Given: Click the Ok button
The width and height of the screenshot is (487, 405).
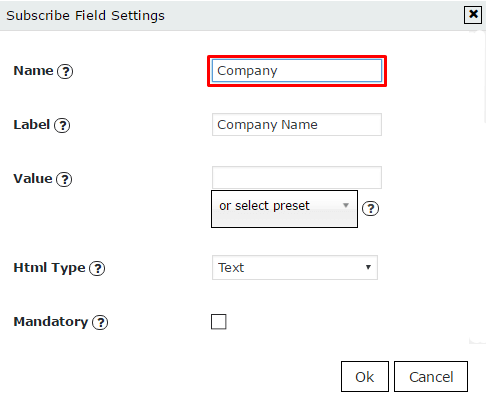Looking at the screenshot, I should click(365, 377).
